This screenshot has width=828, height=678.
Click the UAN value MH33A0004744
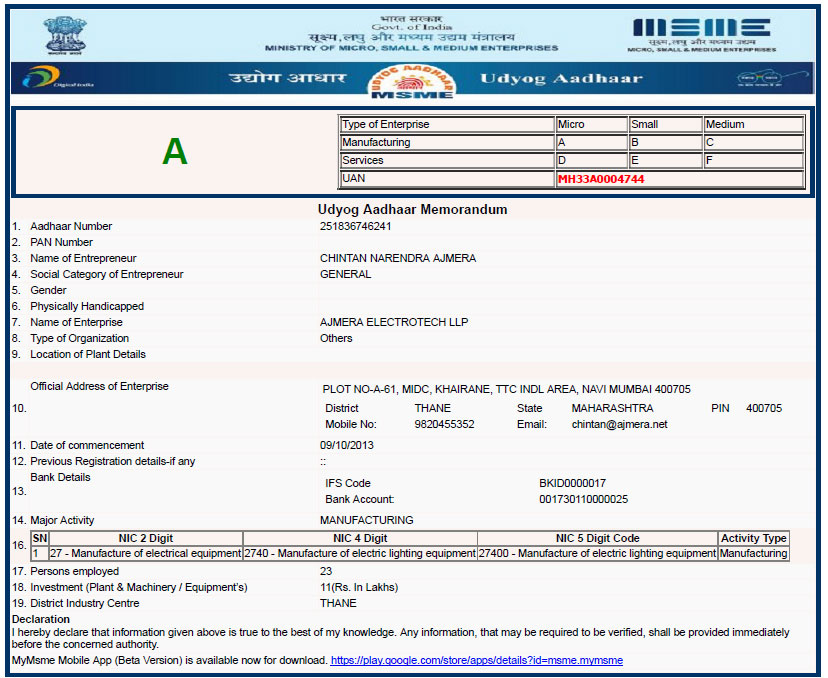(x=601, y=179)
